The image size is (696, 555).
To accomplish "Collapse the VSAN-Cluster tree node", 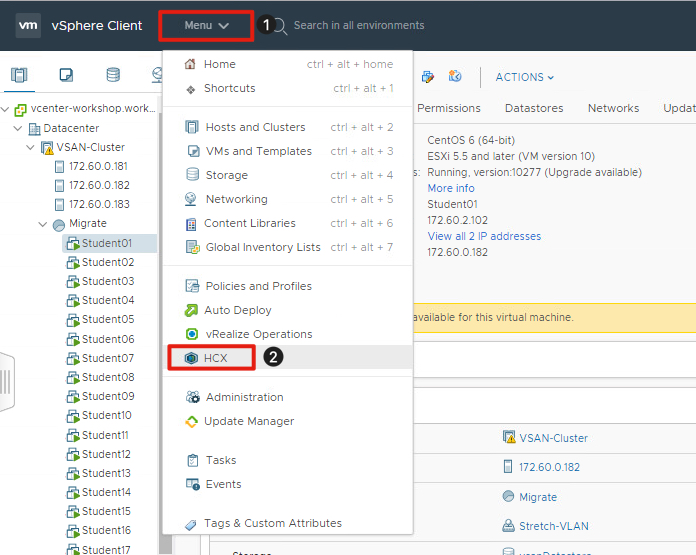I will pos(30,148).
